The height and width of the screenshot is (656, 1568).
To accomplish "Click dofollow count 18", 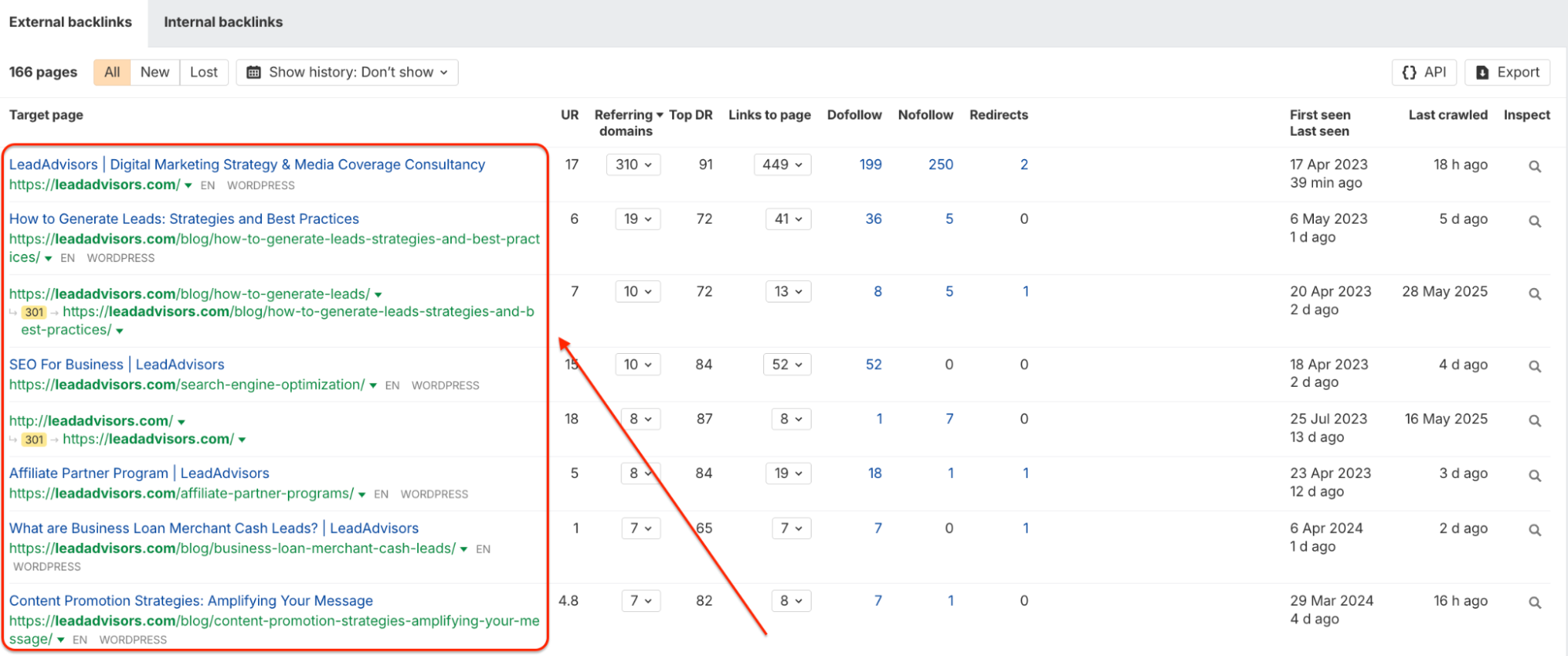I will click(x=875, y=473).
